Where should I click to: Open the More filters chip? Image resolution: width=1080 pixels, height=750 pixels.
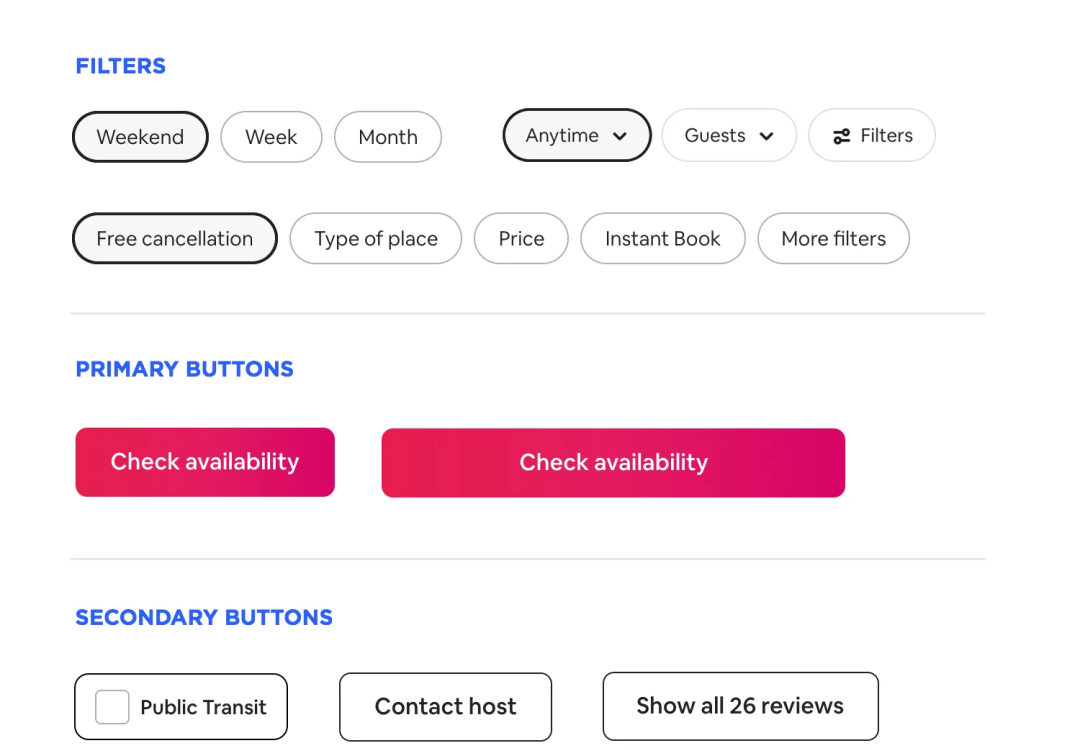click(x=833, y=239)
